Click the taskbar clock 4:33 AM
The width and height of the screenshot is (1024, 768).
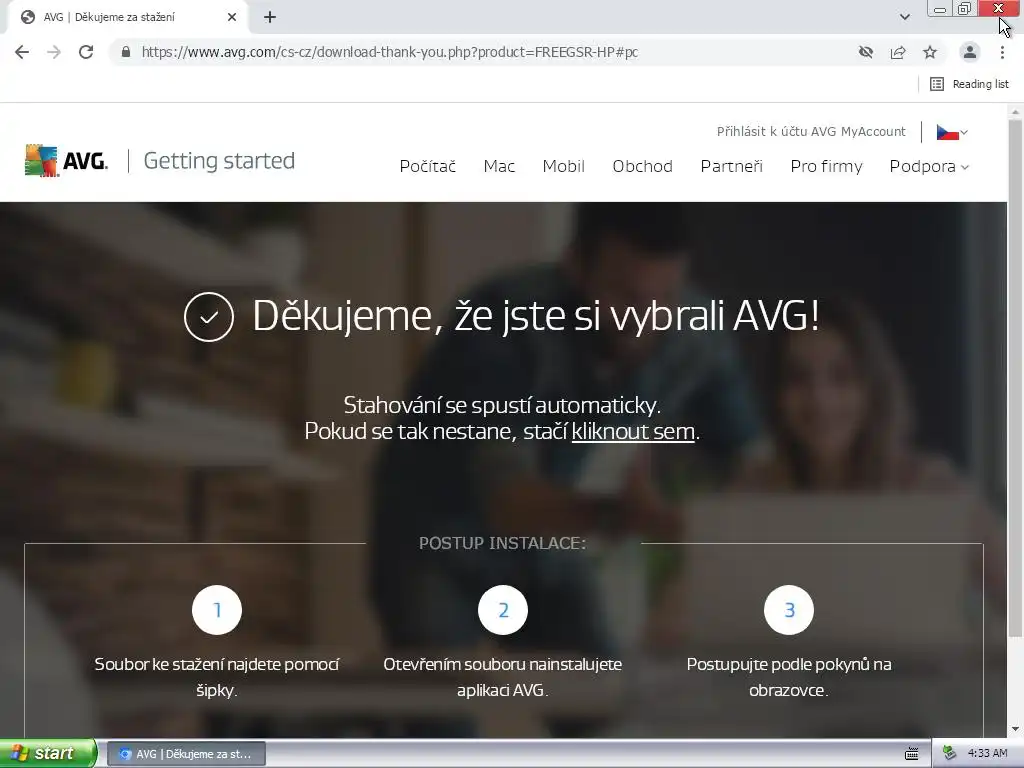tap(987, 753)
